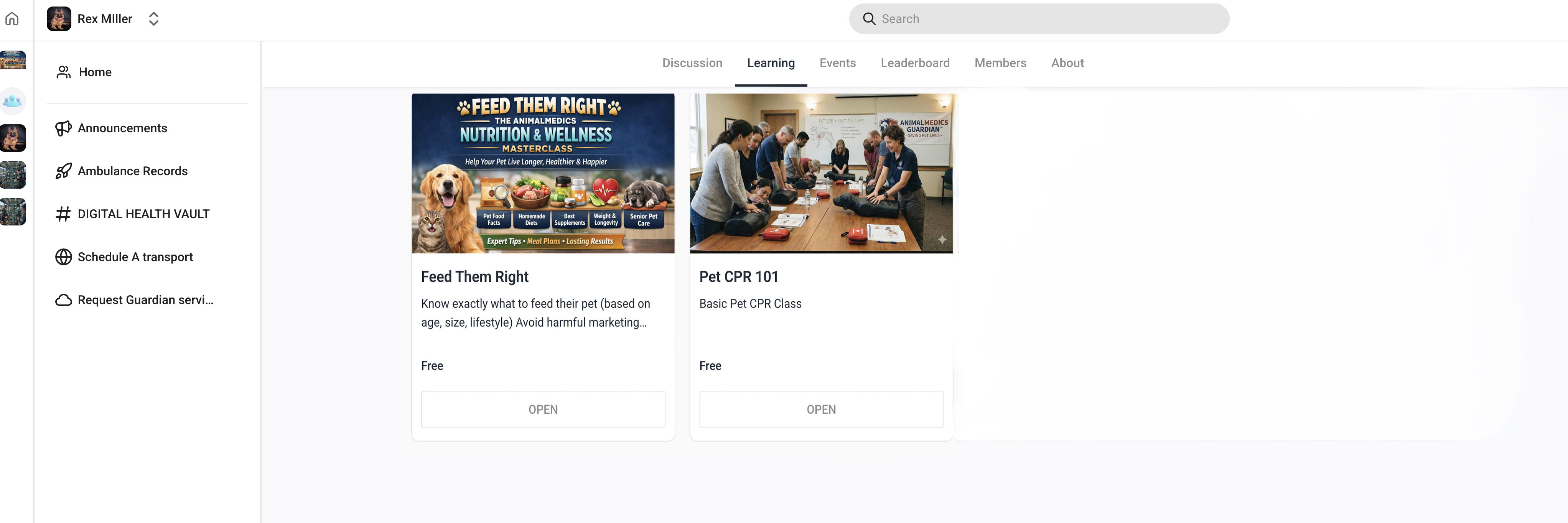The width and height of the screenshot is (1568, 523).
Task: Click the home icon in top-left corner
Action: tap(12, 19)
